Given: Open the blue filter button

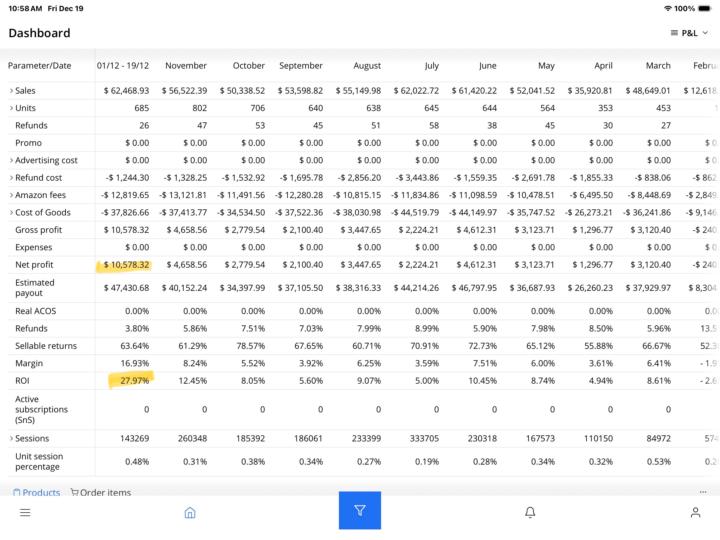Looking at the screenshot, I should [360, 511].
